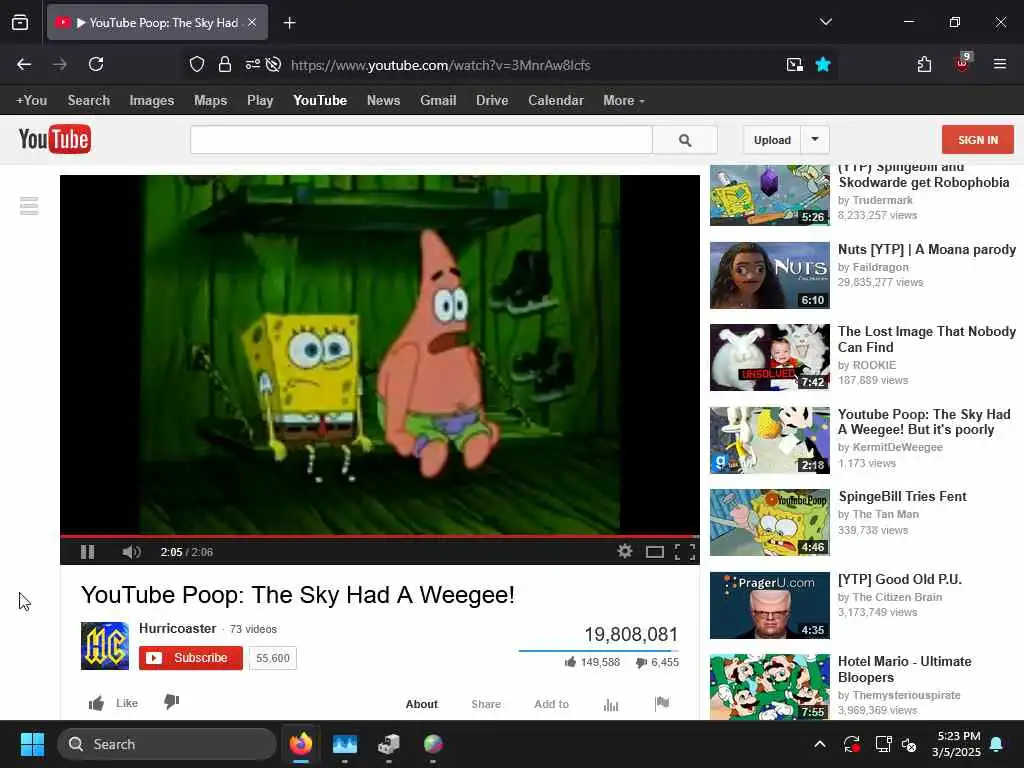The width and height of the screenshot is (1024, 768).
Task: Seek on the red video progress bar
Action: [x=379, y=536]
